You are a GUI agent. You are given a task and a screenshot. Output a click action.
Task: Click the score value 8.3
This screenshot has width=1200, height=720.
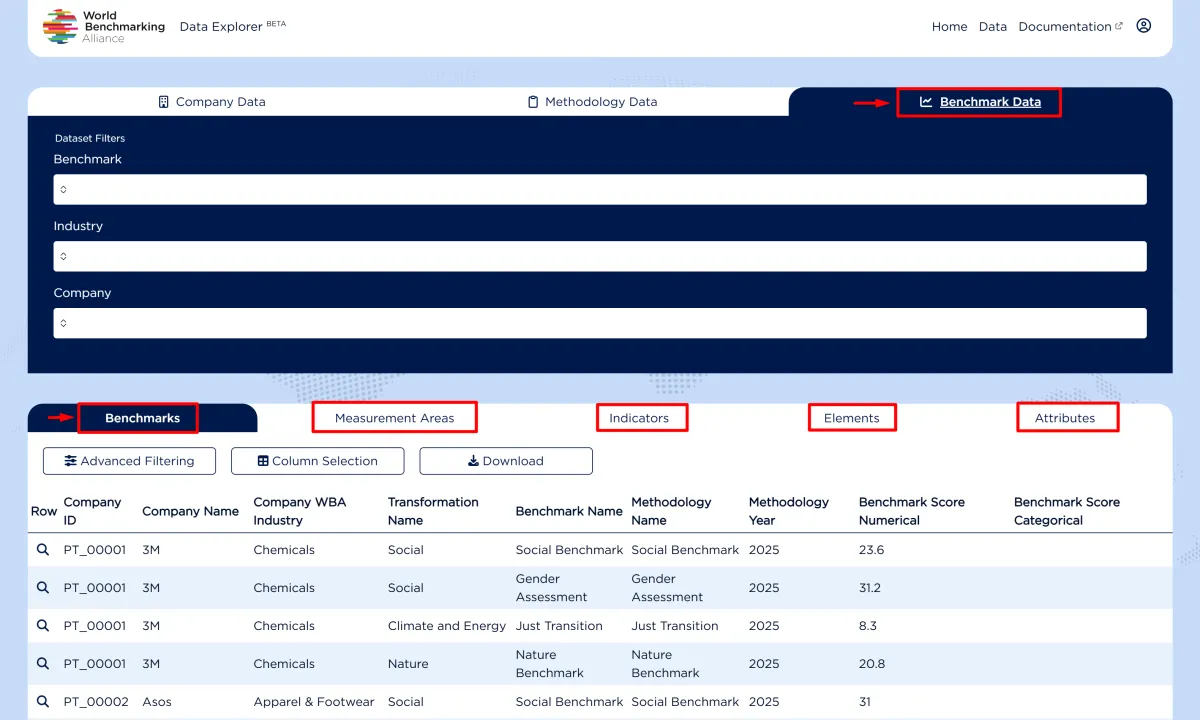click(868, 626)
